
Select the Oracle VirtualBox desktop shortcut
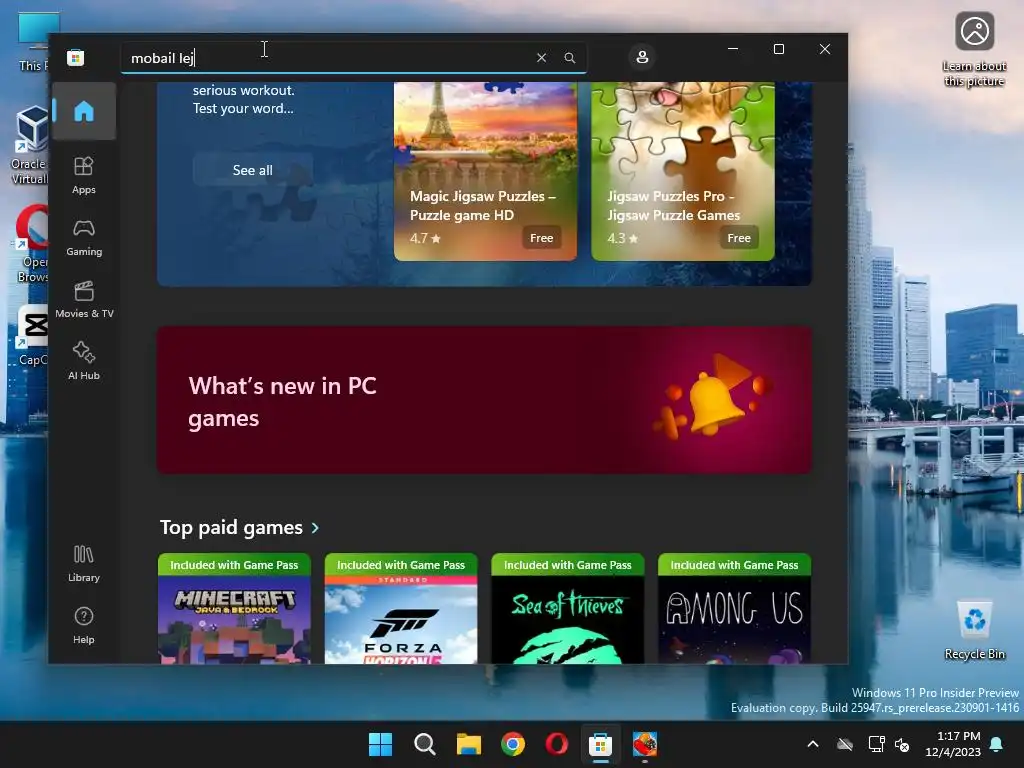click(29, 145)
